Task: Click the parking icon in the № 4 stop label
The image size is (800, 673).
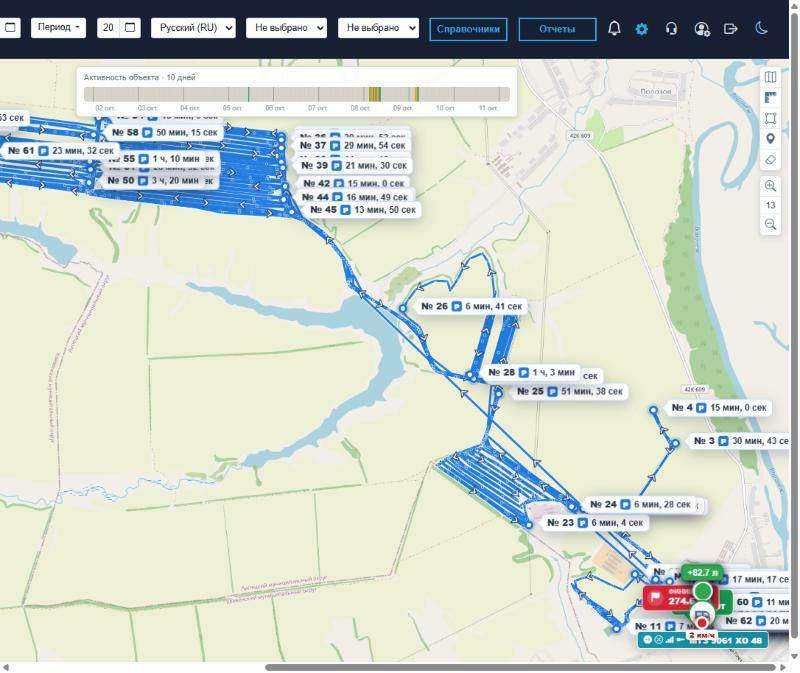Action: point(701,408)
